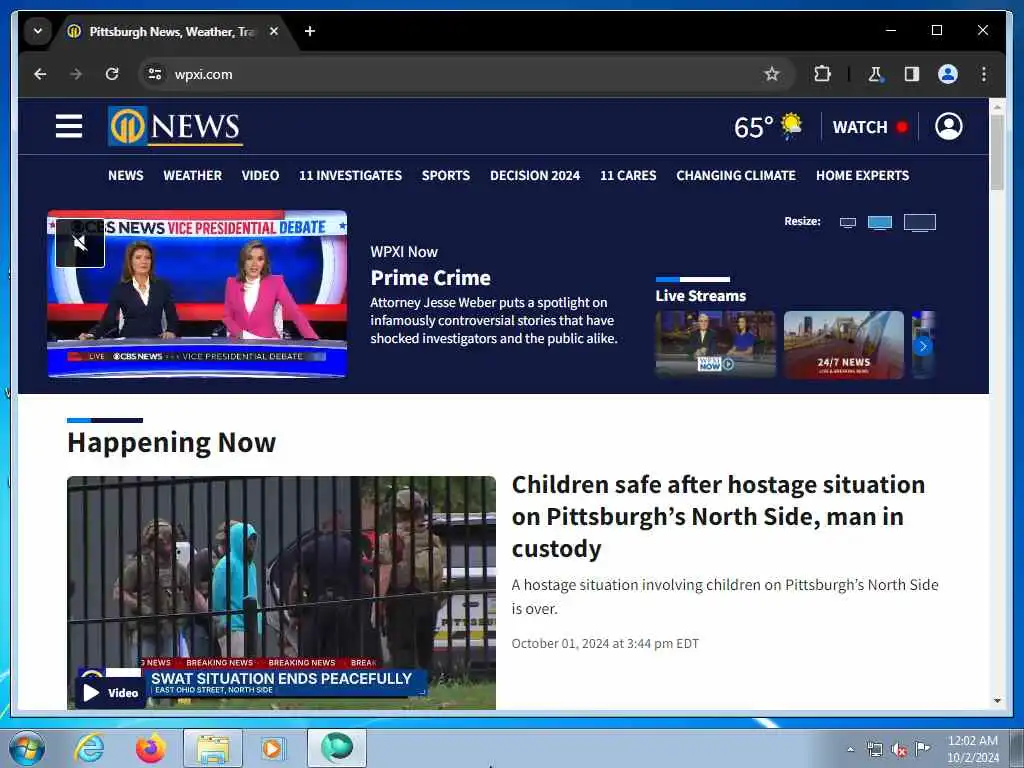Open the WPXI user account icon
This screenshot has width=1024, height=768.
click(x=948, y=126)
